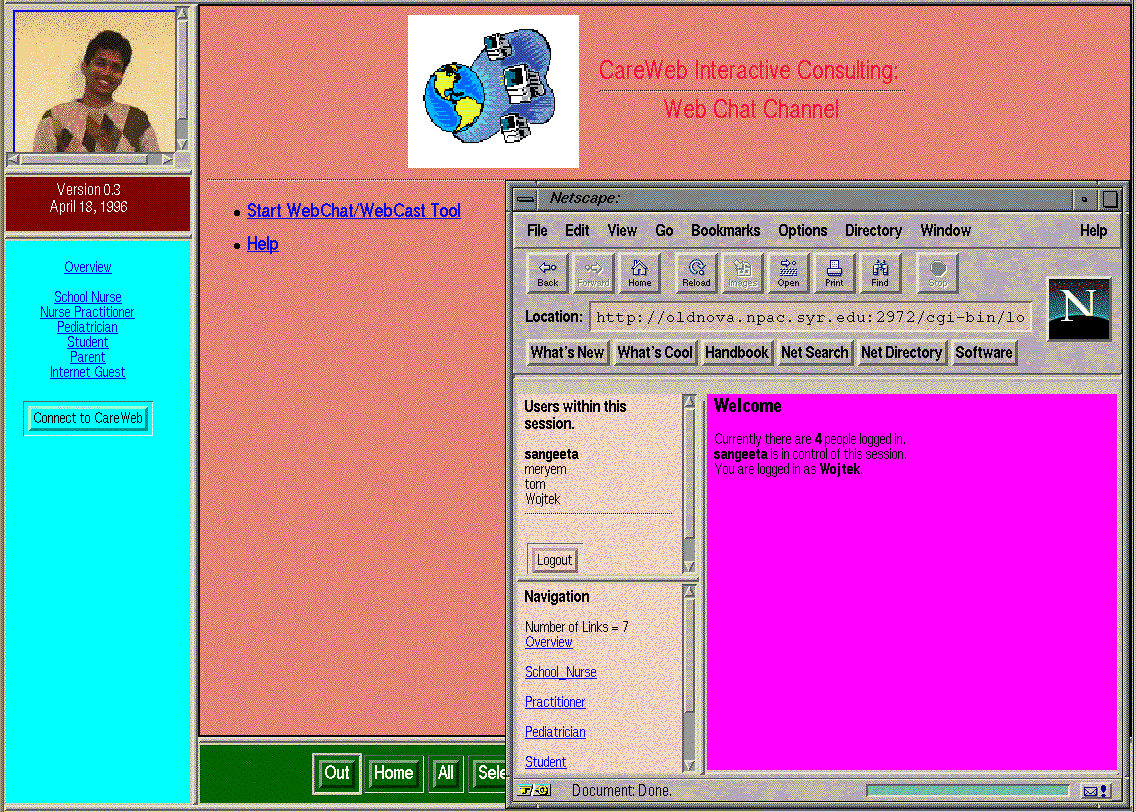1136x812 pixels.
Task: Open Pediatrician link in Navigation panel
Action: (x=555, y=732)
